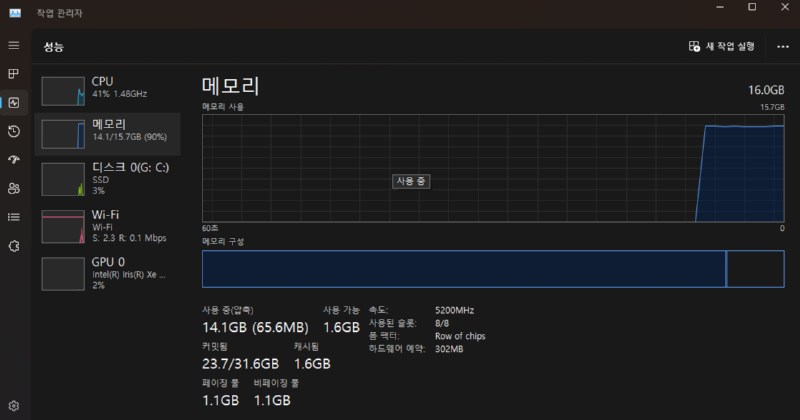Click the 메모리 사용 usage graph
This screenshot has height=420, width=800.
pyautogui.click(x=493, y=167)
